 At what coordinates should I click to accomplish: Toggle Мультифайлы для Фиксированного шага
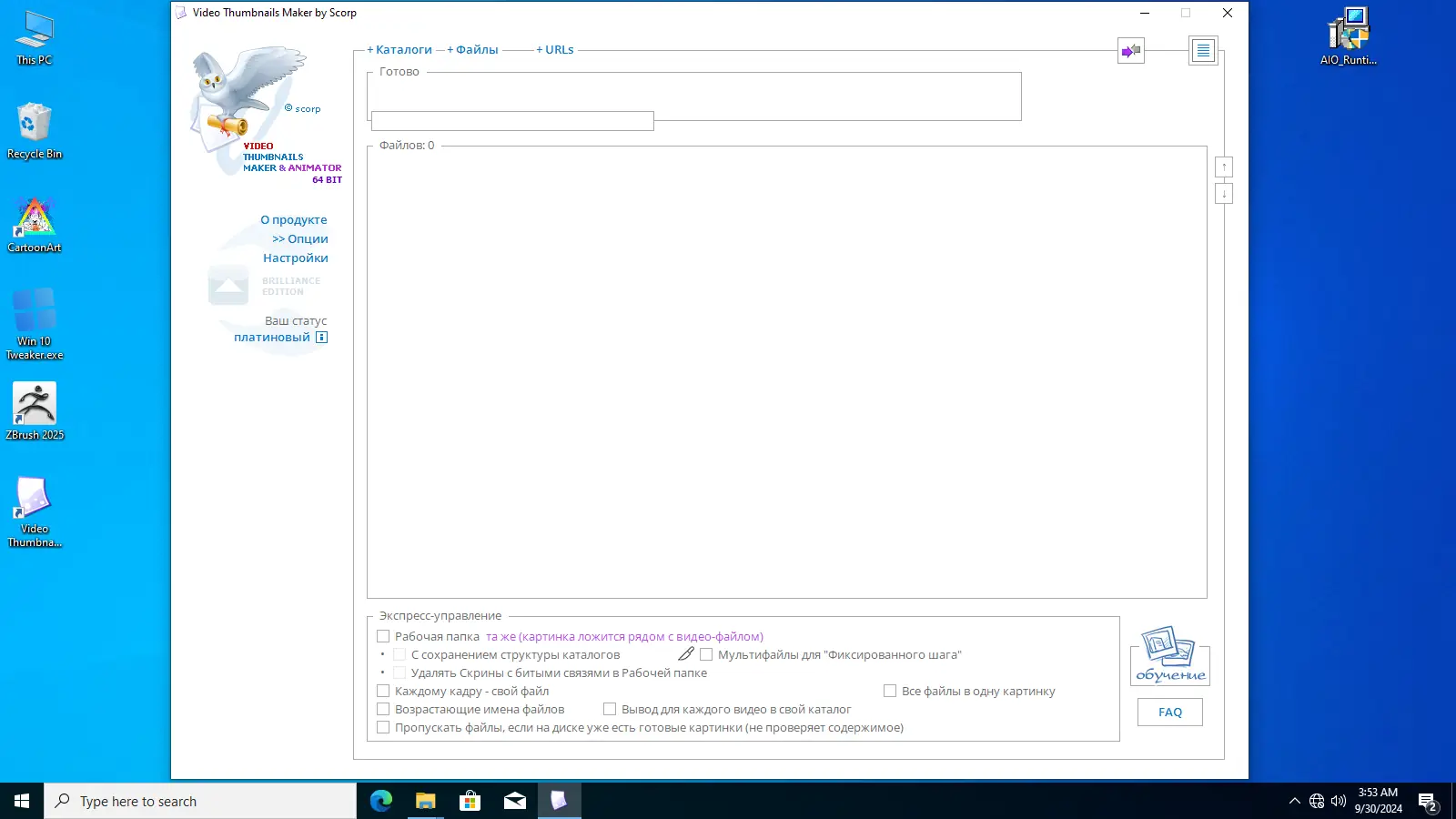[x=706, y=653]
